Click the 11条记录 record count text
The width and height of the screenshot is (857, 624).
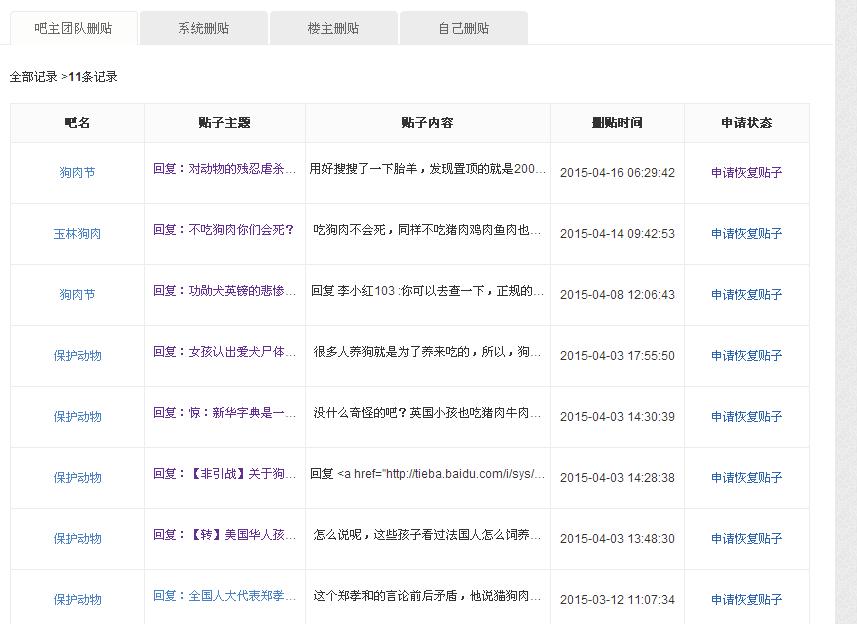[93, 76]
